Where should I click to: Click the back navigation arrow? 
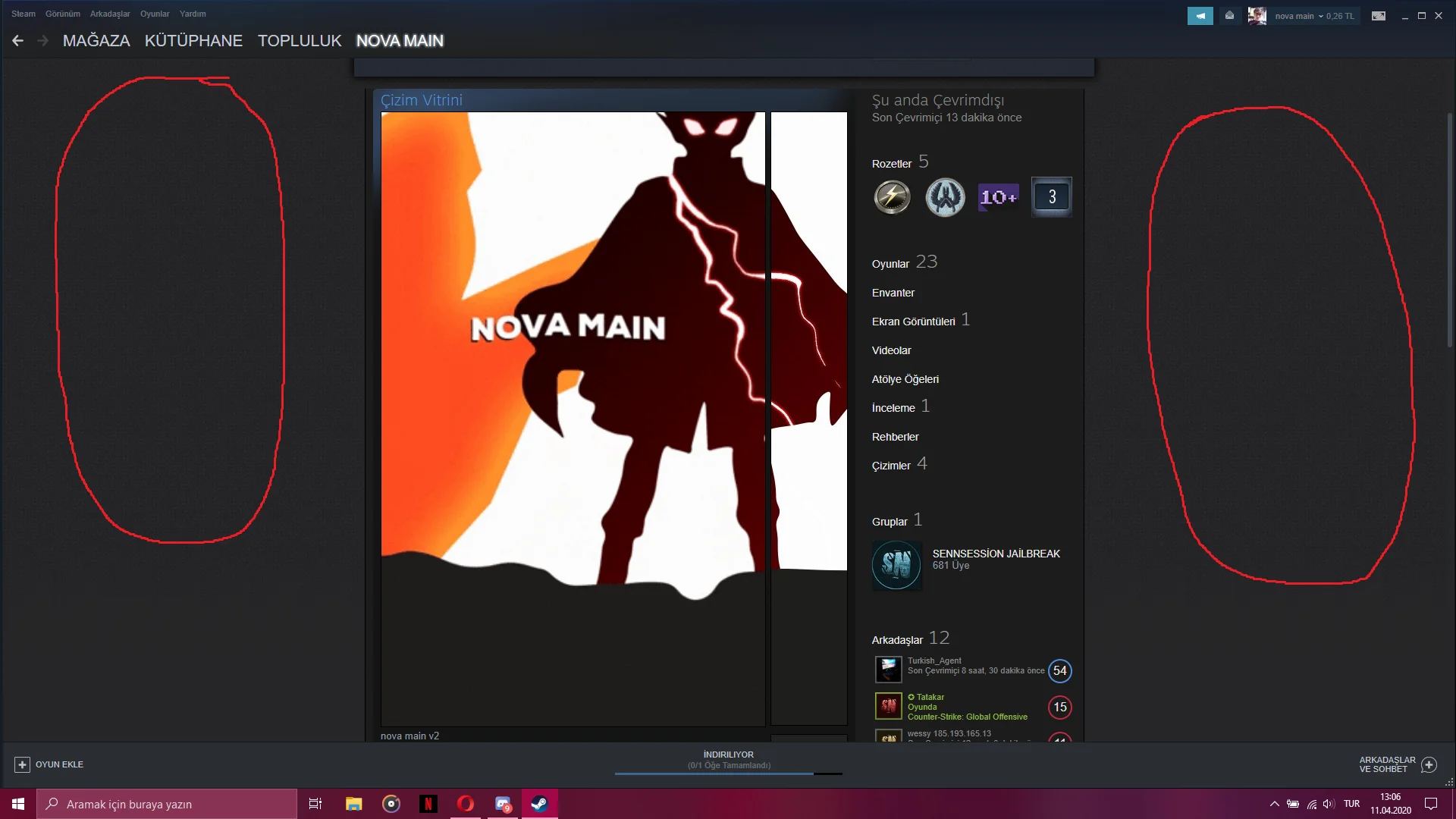pyautogui.click(x=18, y=41)
